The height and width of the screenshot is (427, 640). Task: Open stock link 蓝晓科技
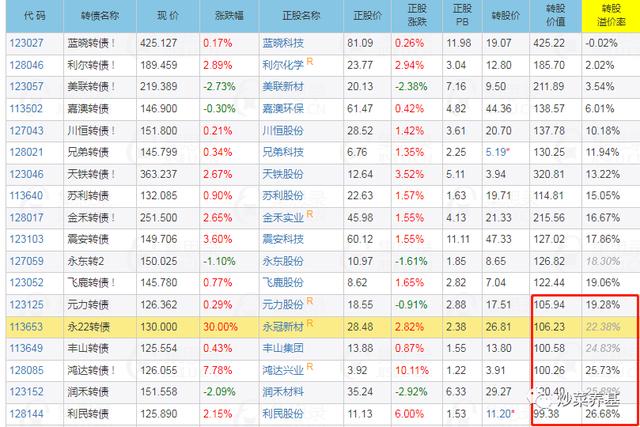point(283,43)
